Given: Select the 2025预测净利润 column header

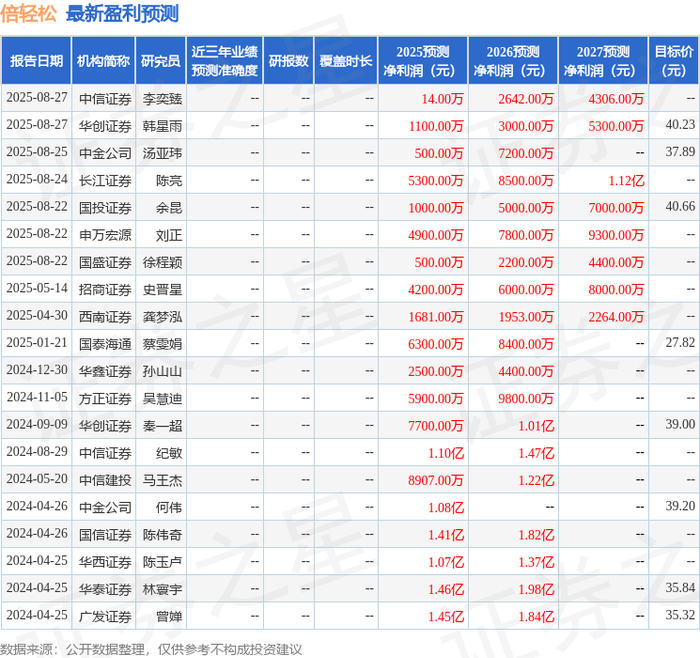Looking at the screenshot, I should [423, 61].
